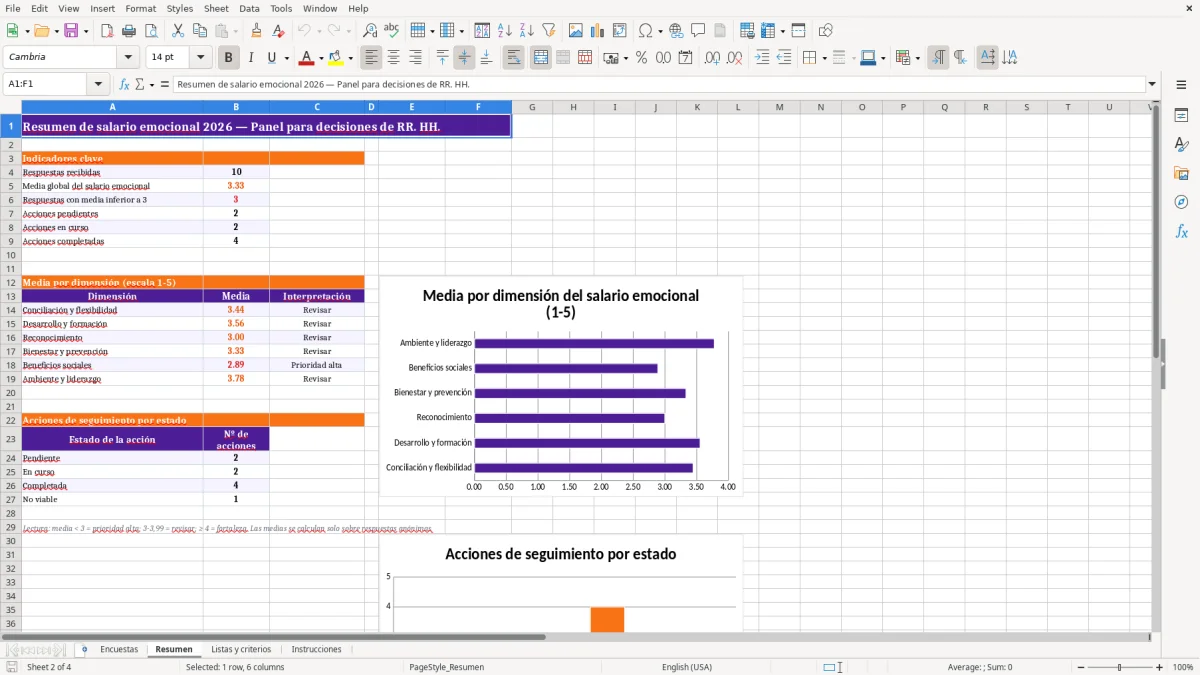Open Print Preview
1200x675 pixels.
[150, 31]
